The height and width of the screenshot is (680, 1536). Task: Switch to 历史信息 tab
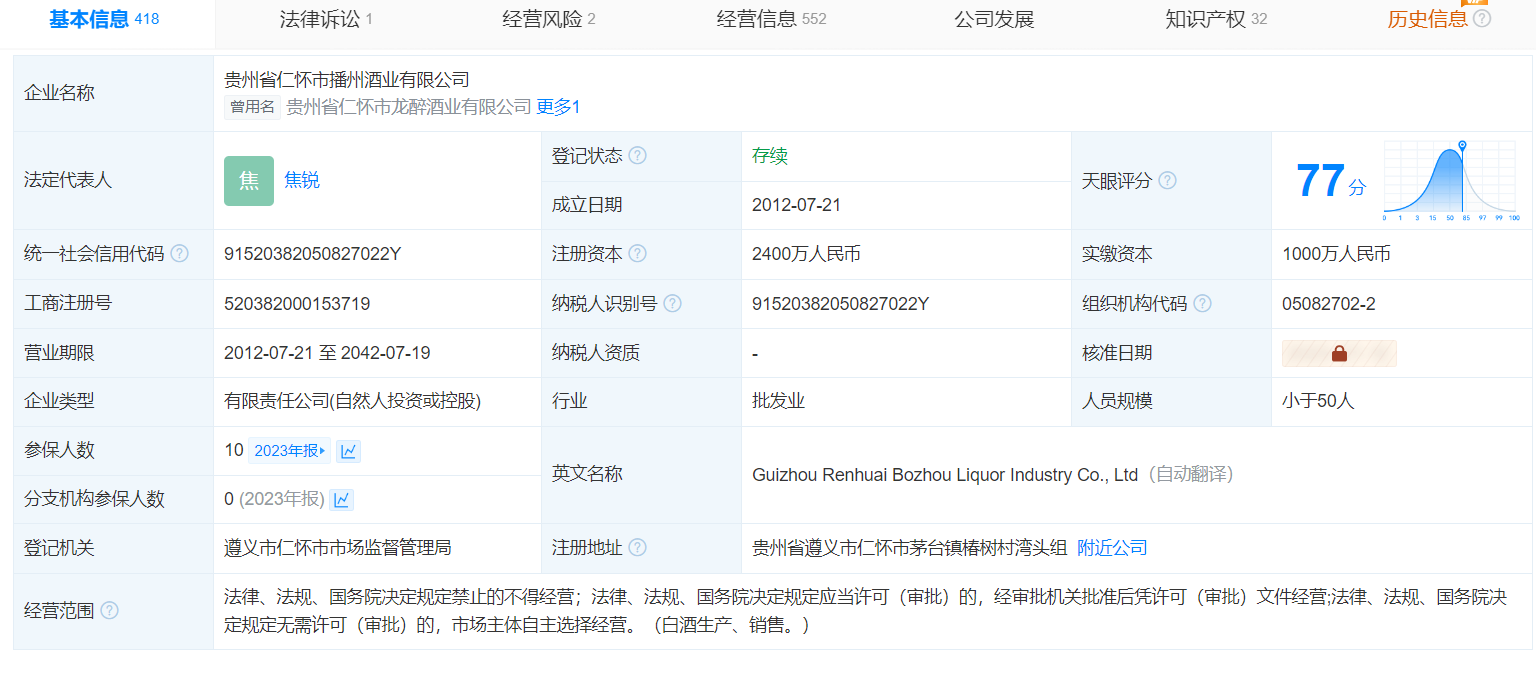(x=1428, y=19)
